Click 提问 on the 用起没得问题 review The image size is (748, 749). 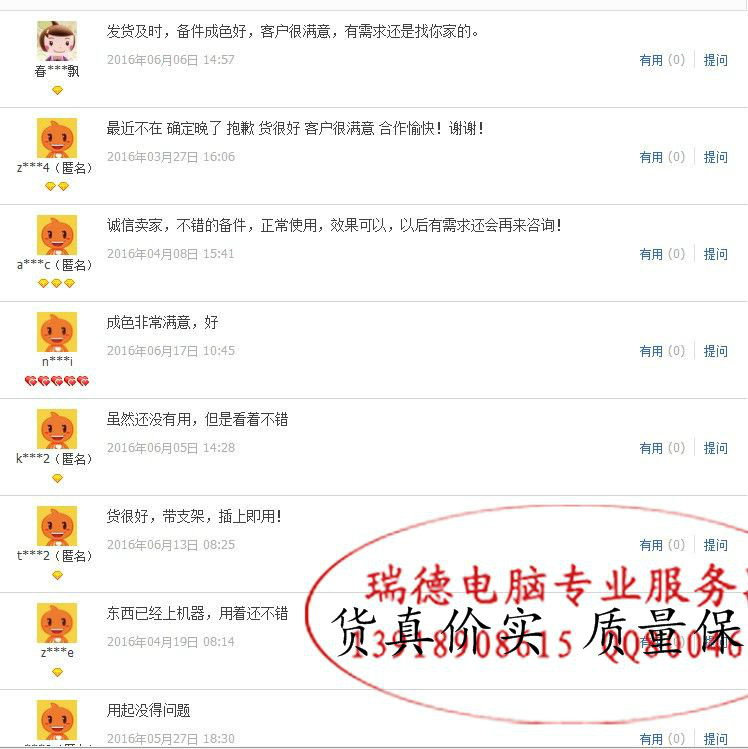(716, 739)
